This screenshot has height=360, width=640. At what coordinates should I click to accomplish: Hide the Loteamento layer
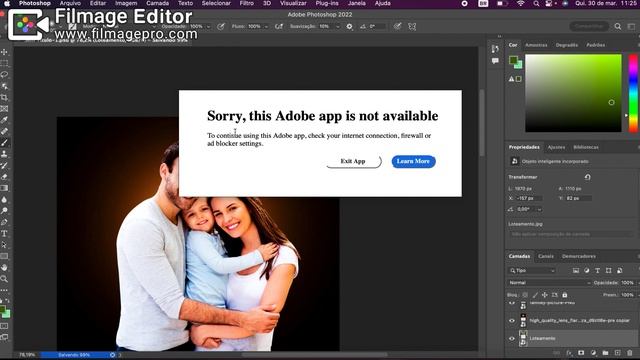tap(512, 338)
